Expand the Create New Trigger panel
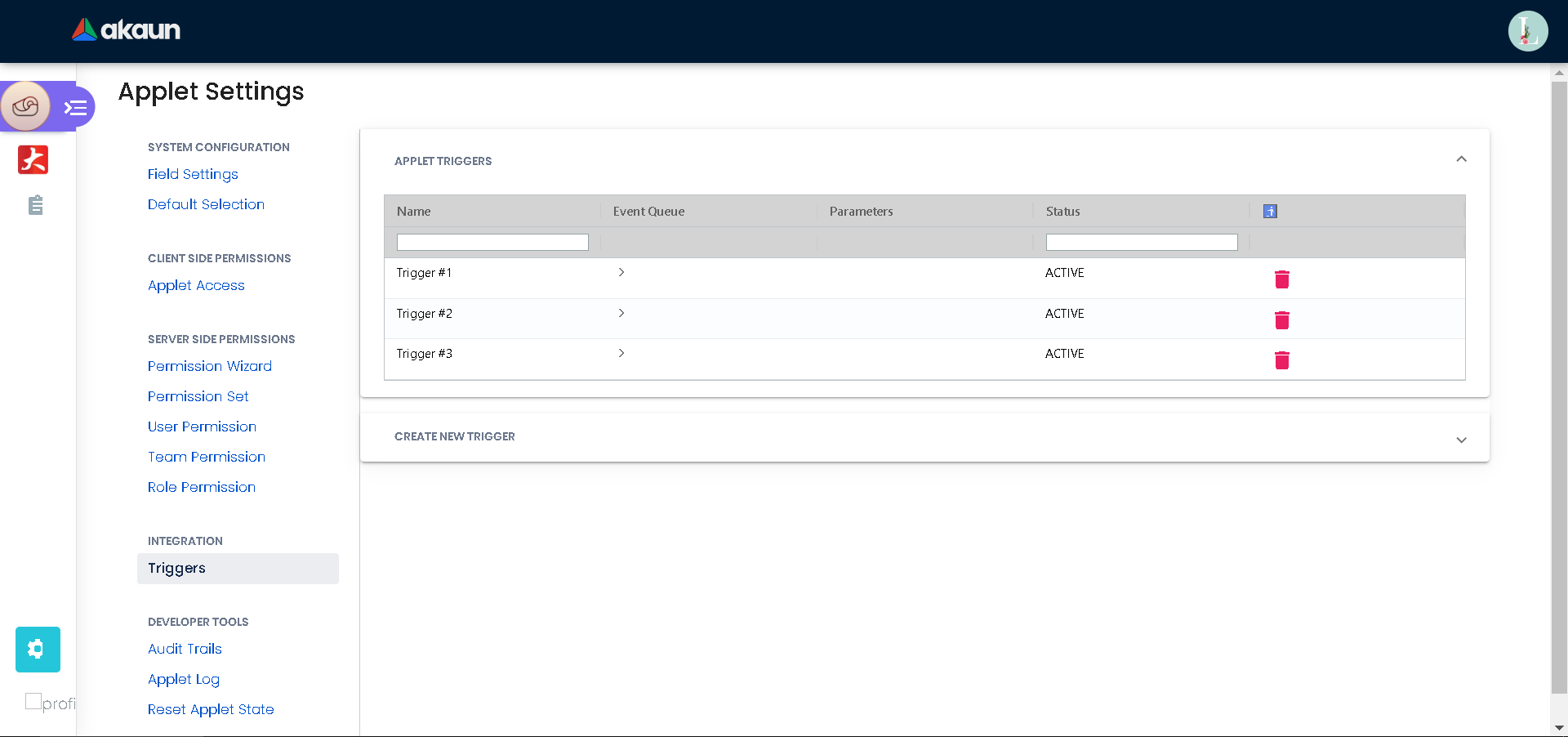 click(1461, 440)
